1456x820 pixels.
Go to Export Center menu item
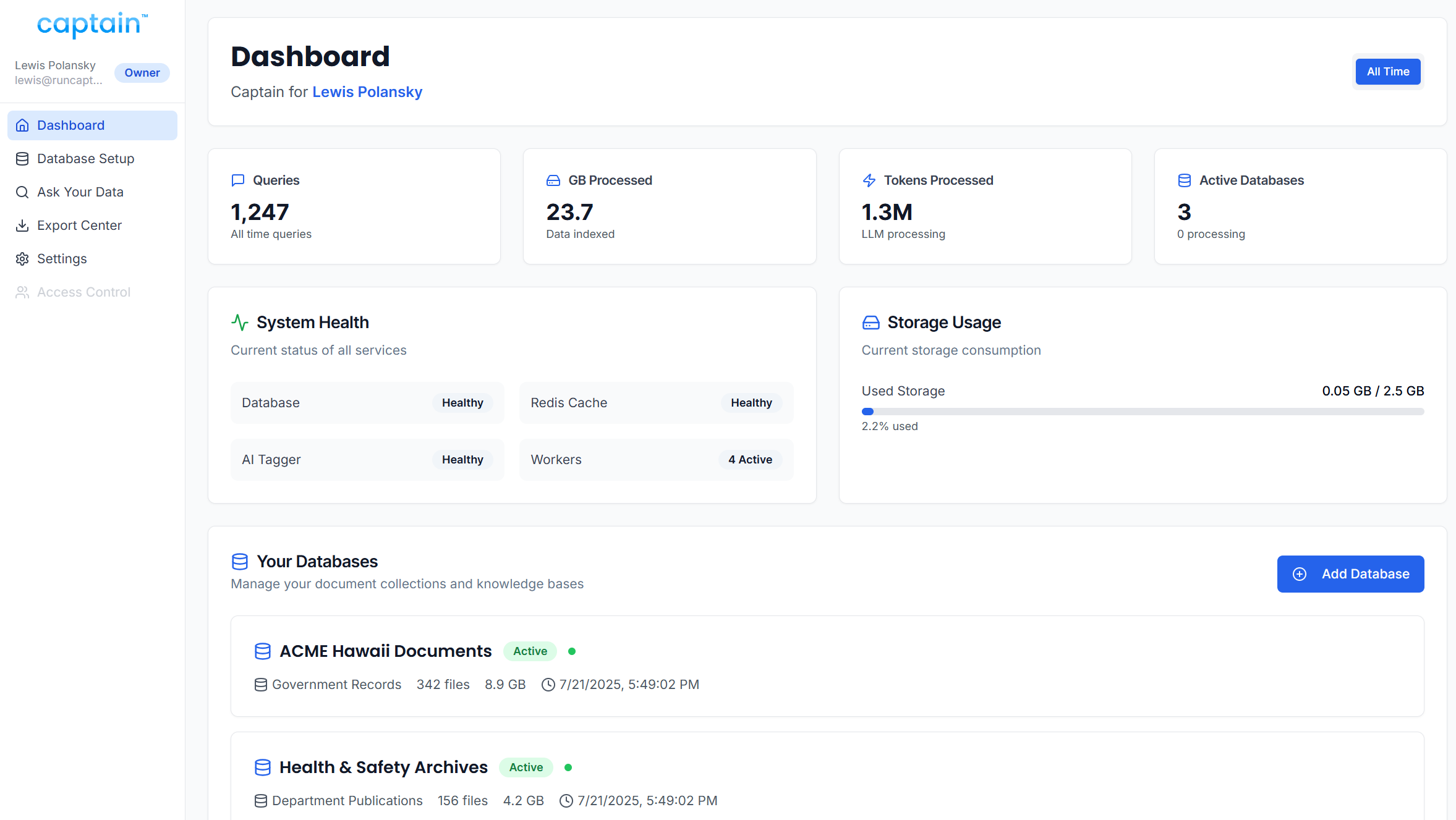pos(79,226)
